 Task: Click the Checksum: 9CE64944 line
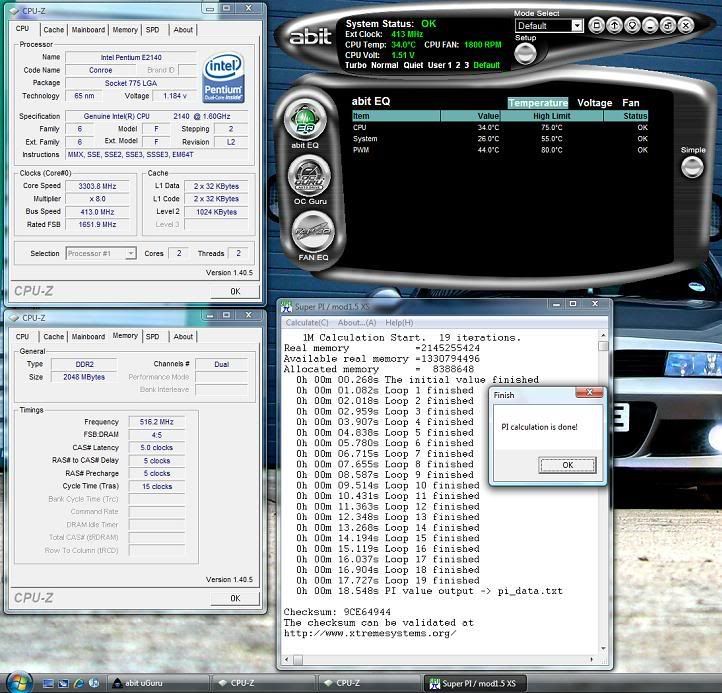coord(337,612)
